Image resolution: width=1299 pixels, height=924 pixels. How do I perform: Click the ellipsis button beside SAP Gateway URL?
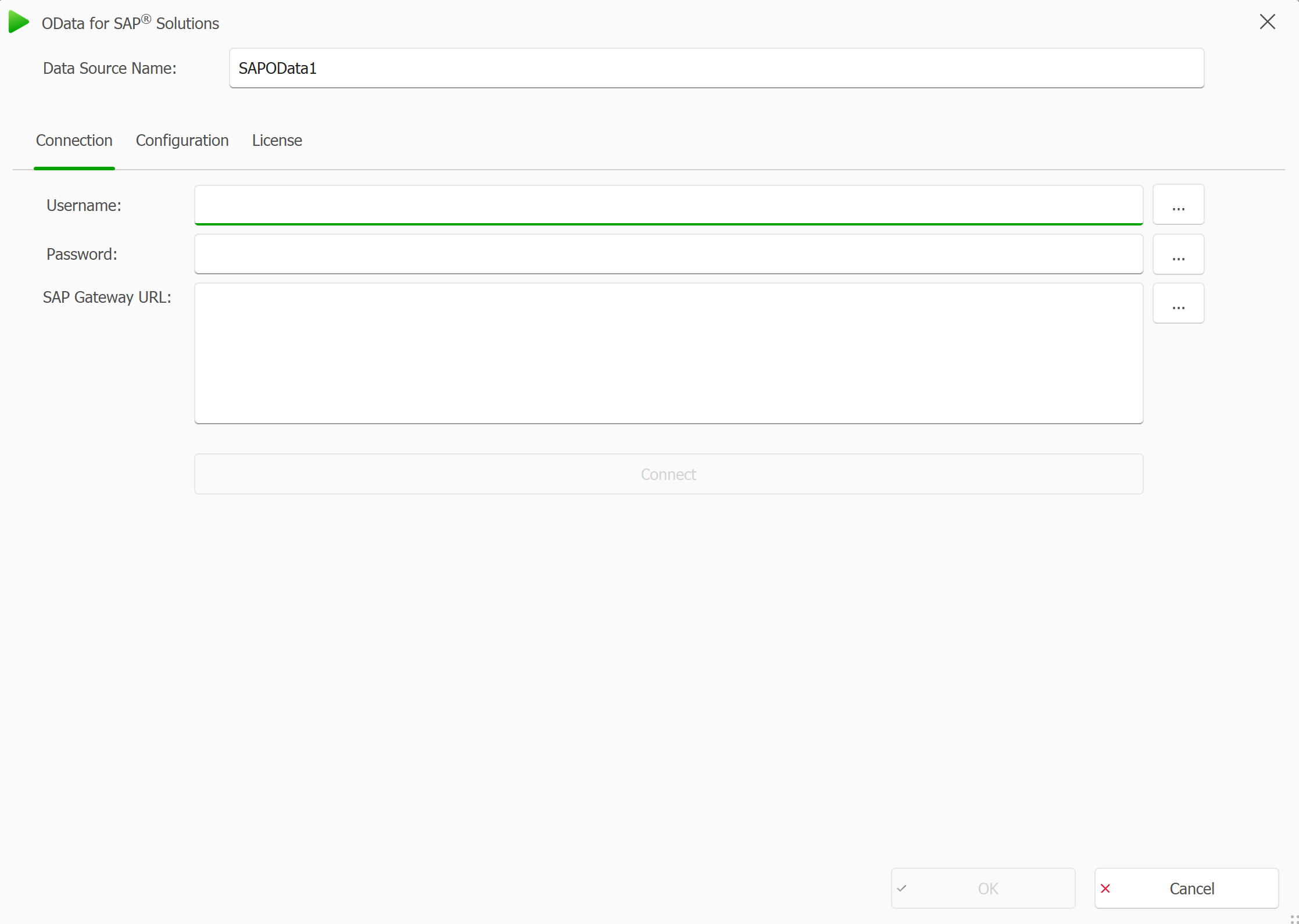click(1178, 303)
